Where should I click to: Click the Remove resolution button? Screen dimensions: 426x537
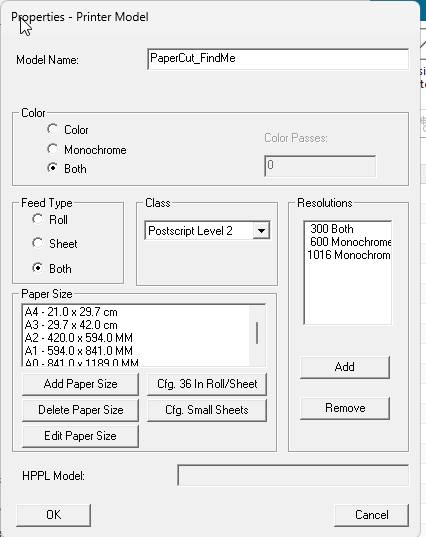[345, 408]
